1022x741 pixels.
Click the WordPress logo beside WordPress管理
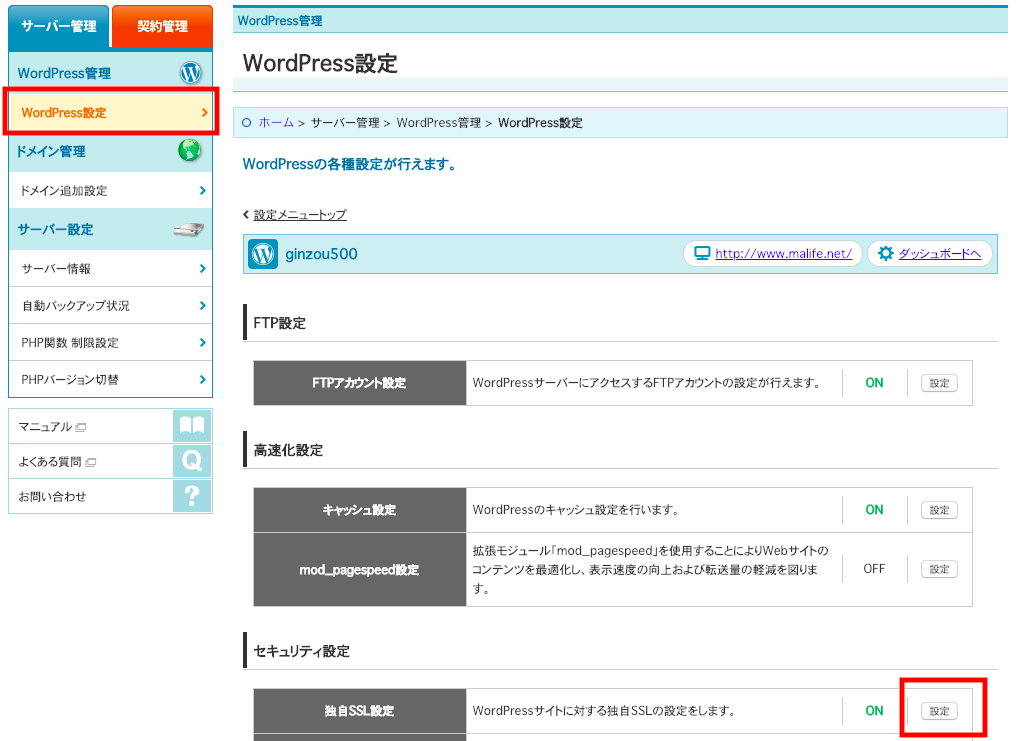coord(190,72)
